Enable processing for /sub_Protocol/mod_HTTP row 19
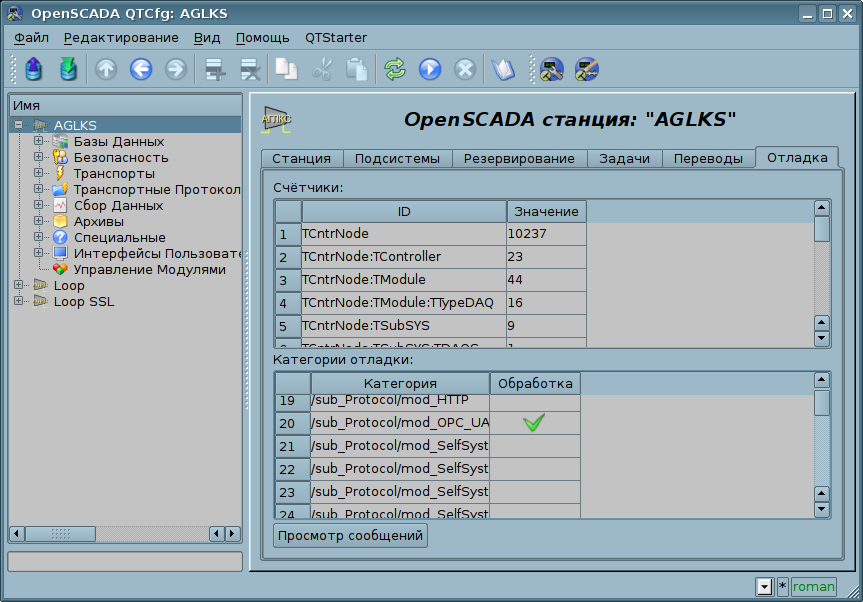Image resolution: width=863 pixels, height=602 pixels. (534, 402)
